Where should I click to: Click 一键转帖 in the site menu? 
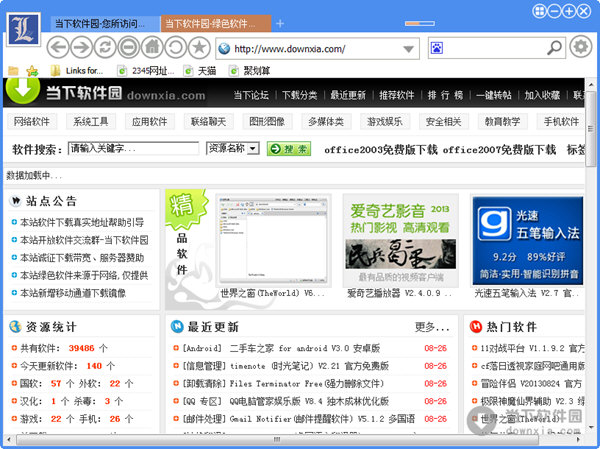pos(494,95)
